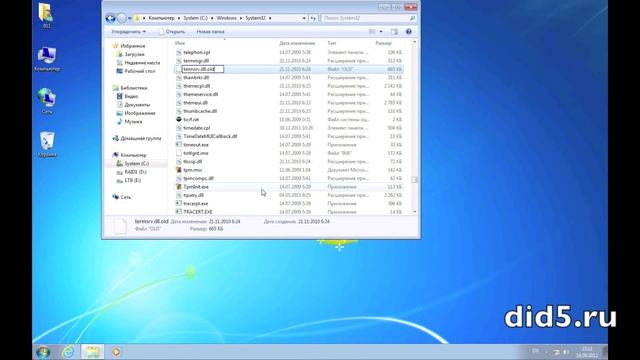The height and width of the screenshot is (360, 640).
Task: Toggle the preview pane button
Action: point(394,31)
